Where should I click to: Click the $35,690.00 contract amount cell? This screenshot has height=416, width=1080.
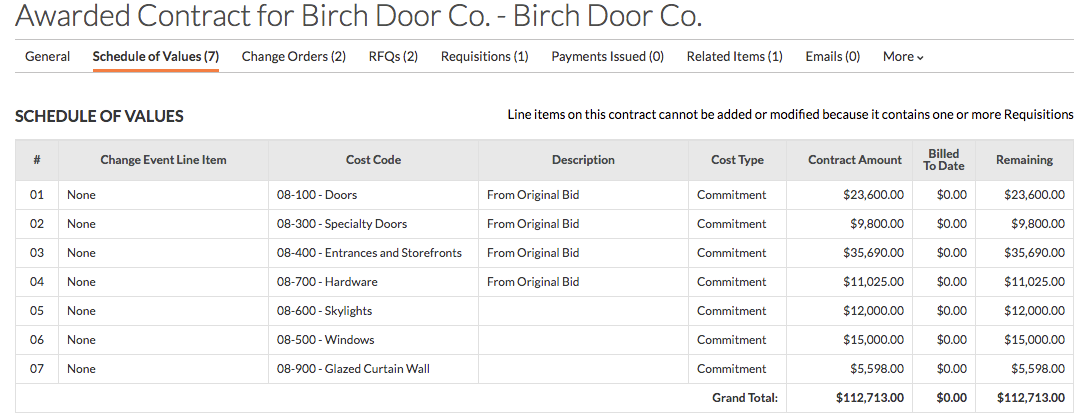click(x=849, y=253)
